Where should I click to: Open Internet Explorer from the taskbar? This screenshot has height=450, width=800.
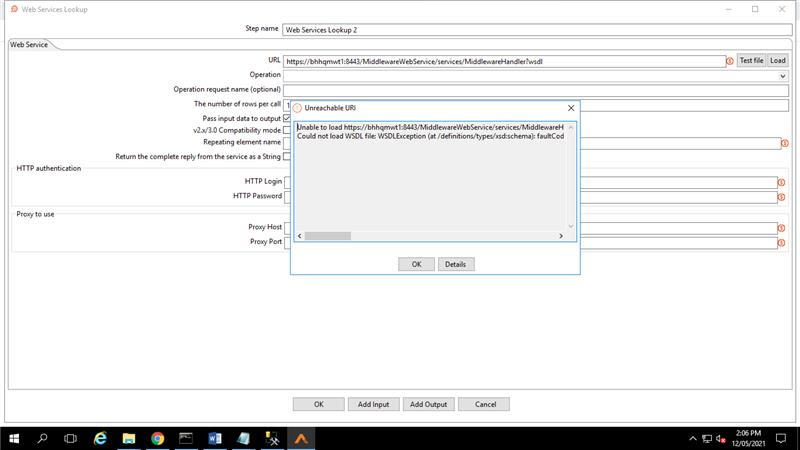pyautogui.click(x=100, y=438)
